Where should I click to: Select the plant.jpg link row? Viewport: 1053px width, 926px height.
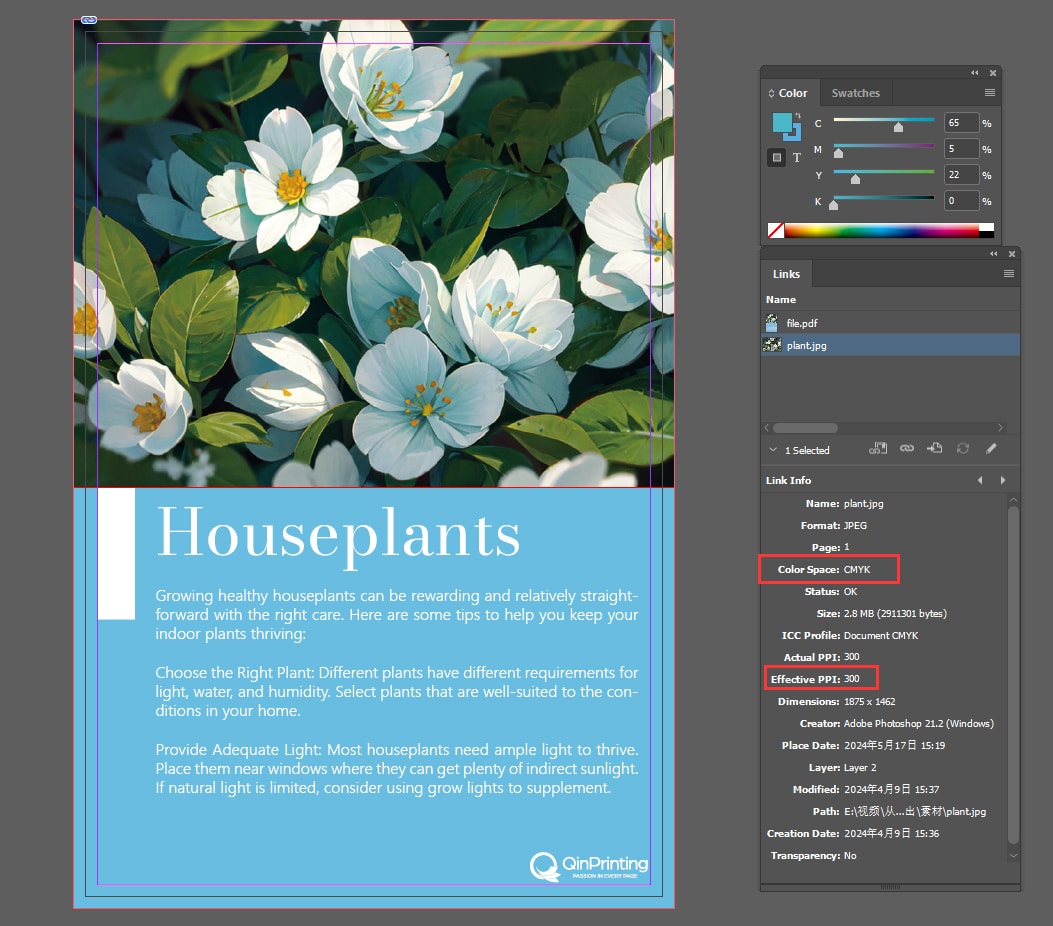point(890,345)
